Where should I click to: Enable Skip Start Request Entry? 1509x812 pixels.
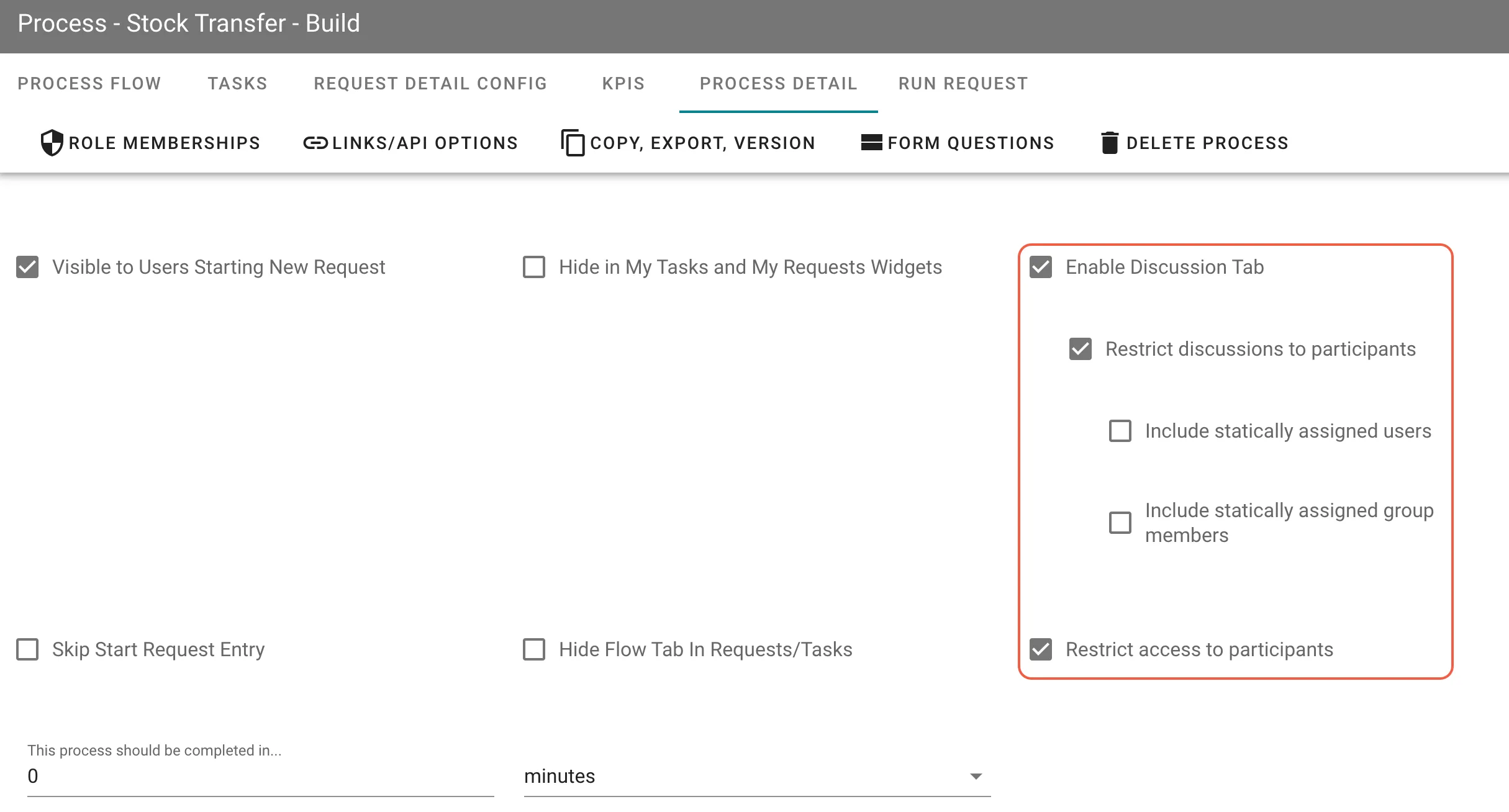[x=27, y=649]
